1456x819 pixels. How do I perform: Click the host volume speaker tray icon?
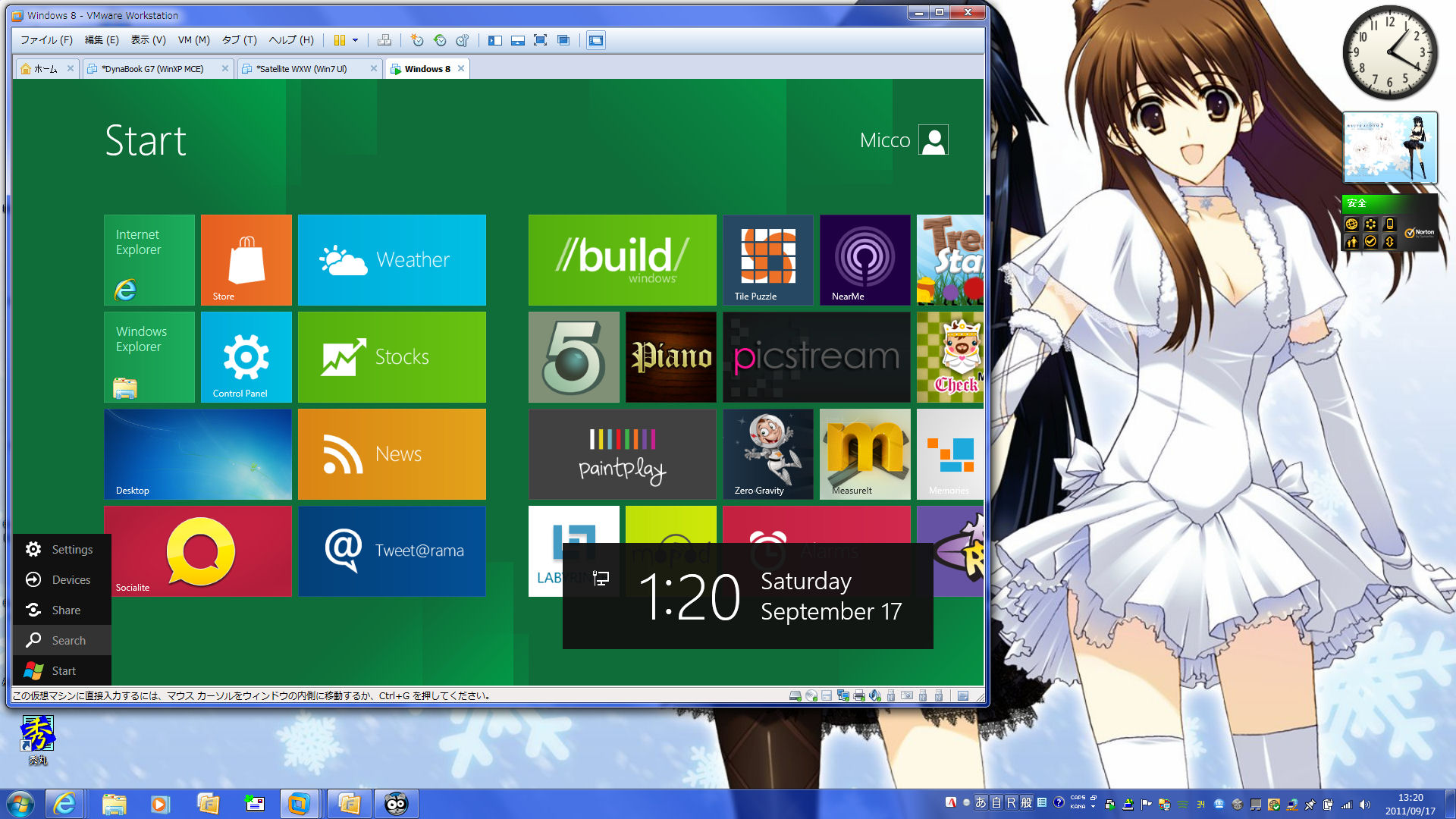point(1365,805)
